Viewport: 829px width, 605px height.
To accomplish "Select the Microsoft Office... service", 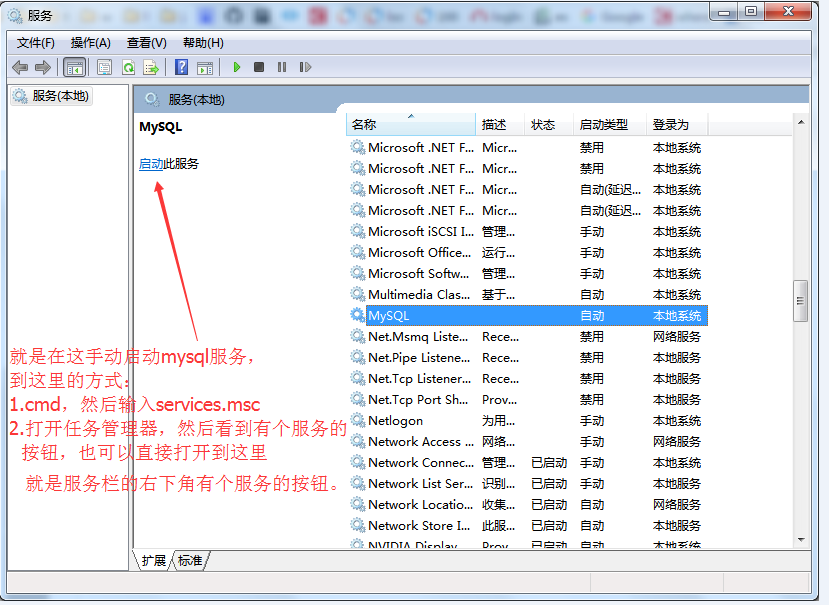I will pos(529,252).
